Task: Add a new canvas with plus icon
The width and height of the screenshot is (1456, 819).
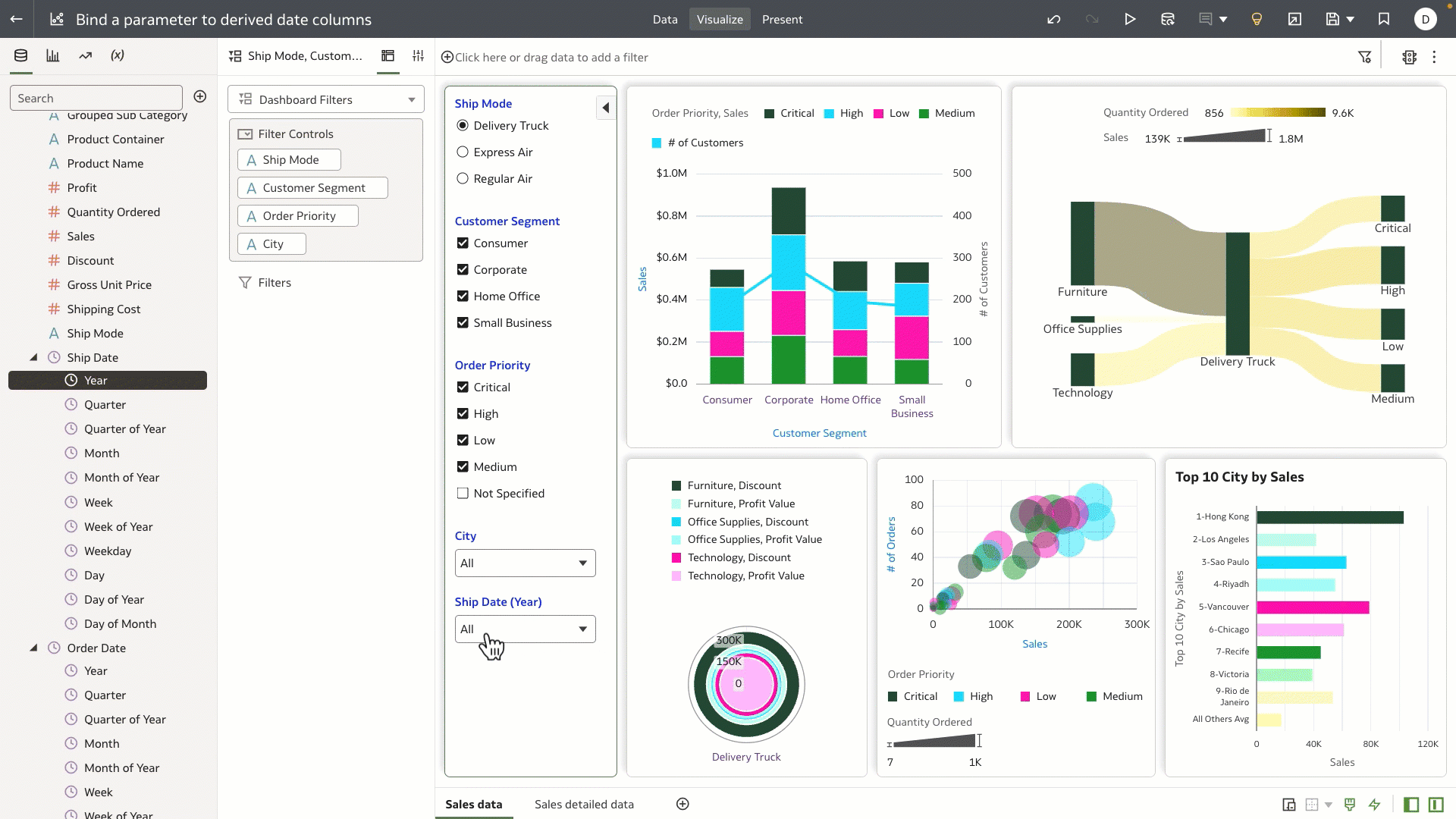Action: tap(682, 804)
